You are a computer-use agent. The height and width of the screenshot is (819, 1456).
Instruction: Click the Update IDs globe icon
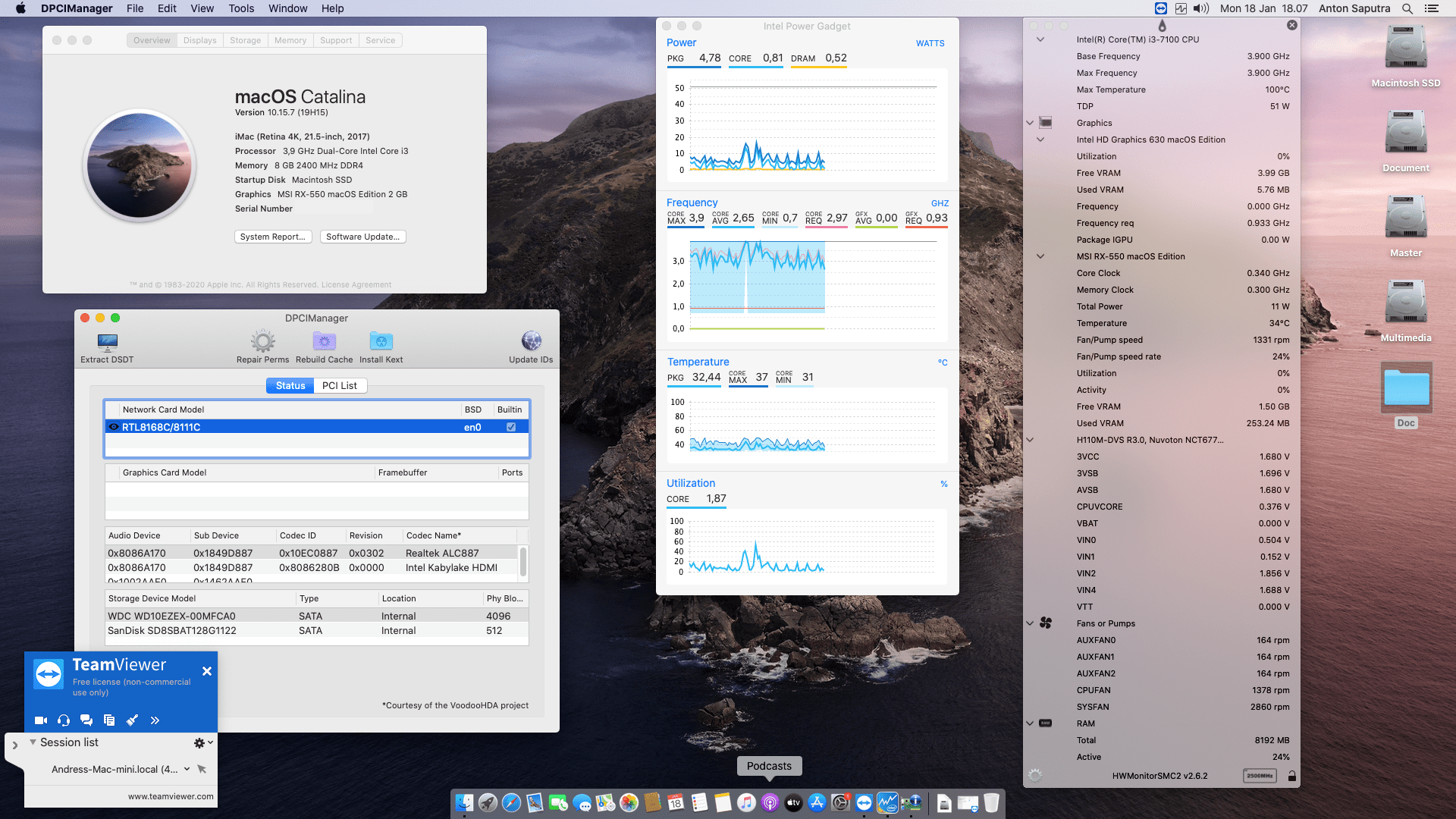[531, 340]
